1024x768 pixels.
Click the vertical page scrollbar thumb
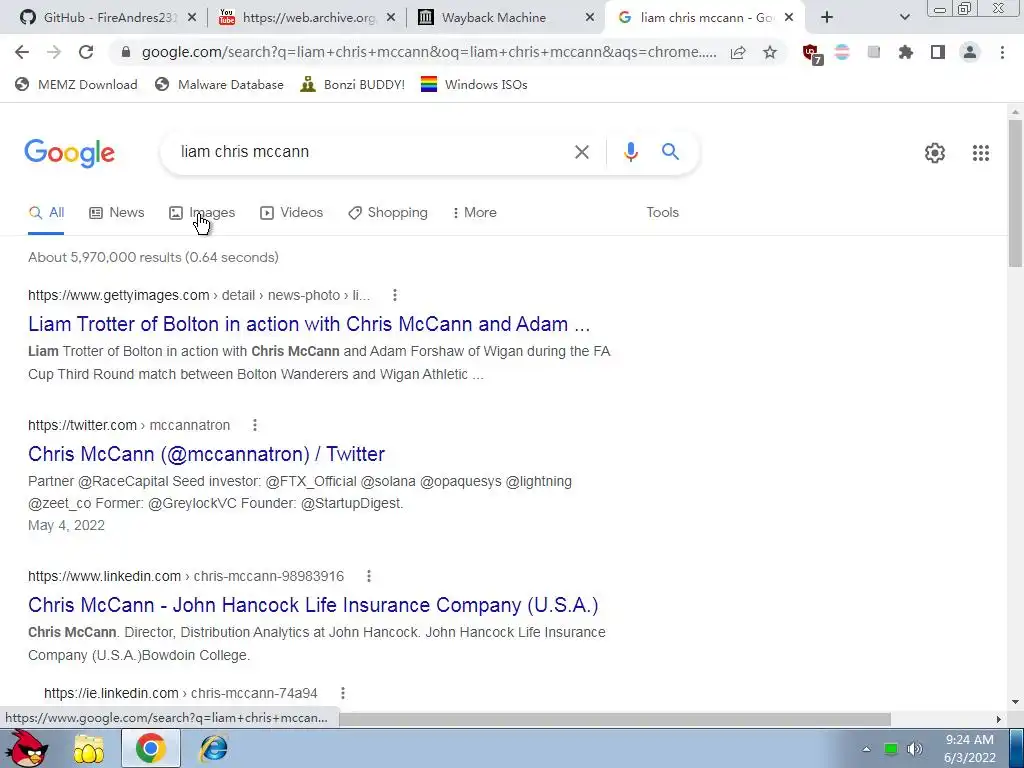(1015, 193)
